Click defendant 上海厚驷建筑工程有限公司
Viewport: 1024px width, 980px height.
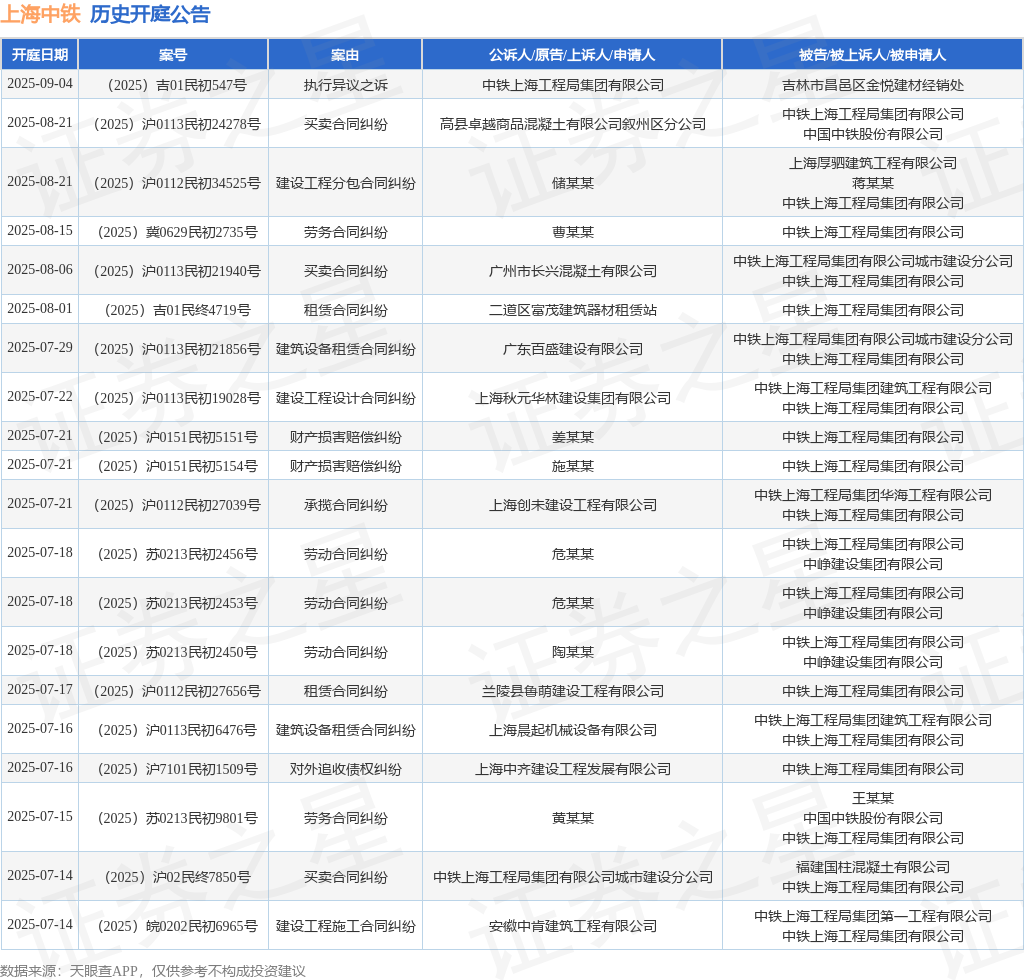(872, 163)
